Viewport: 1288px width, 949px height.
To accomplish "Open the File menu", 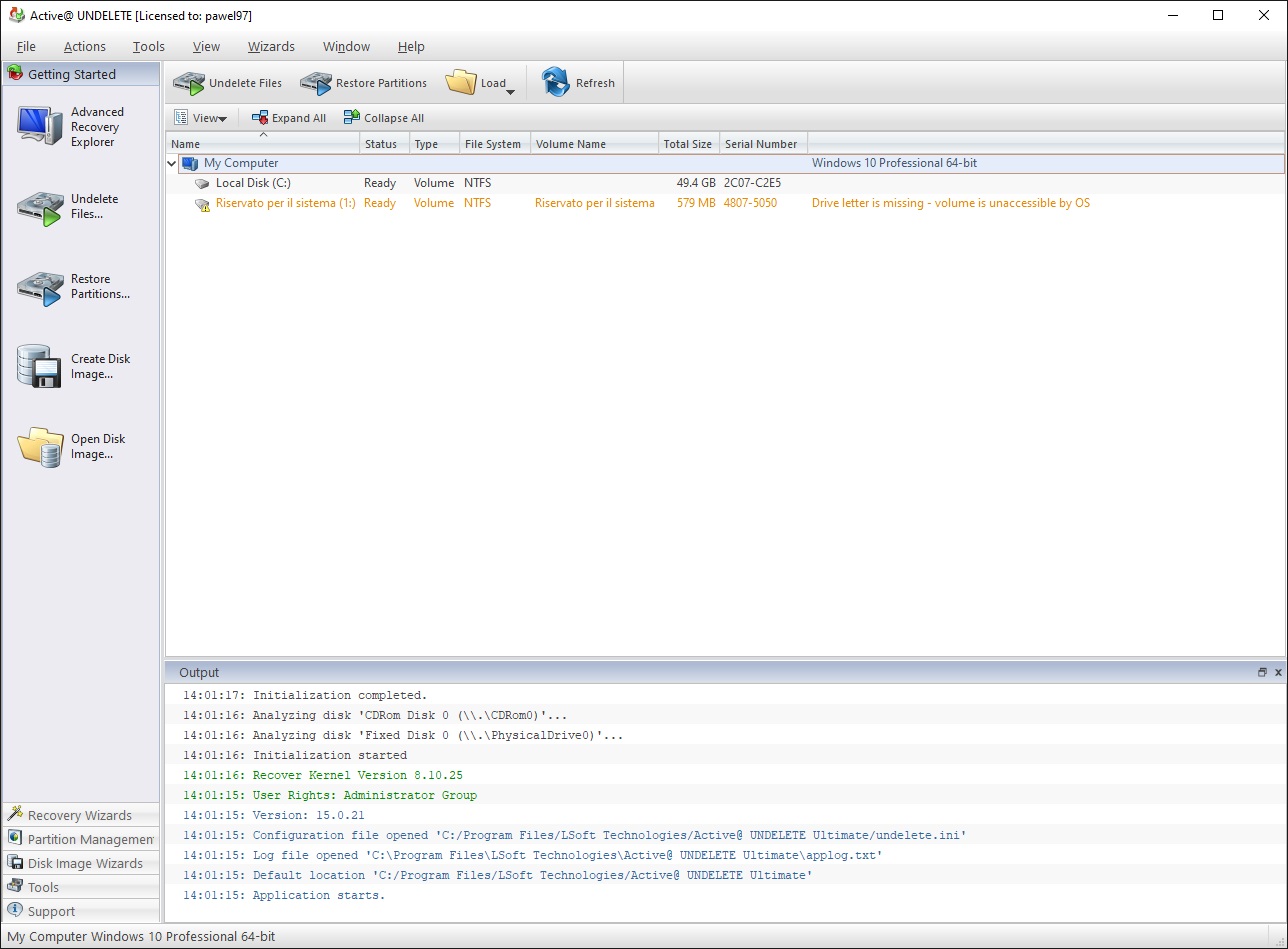I will pos(26,46).
